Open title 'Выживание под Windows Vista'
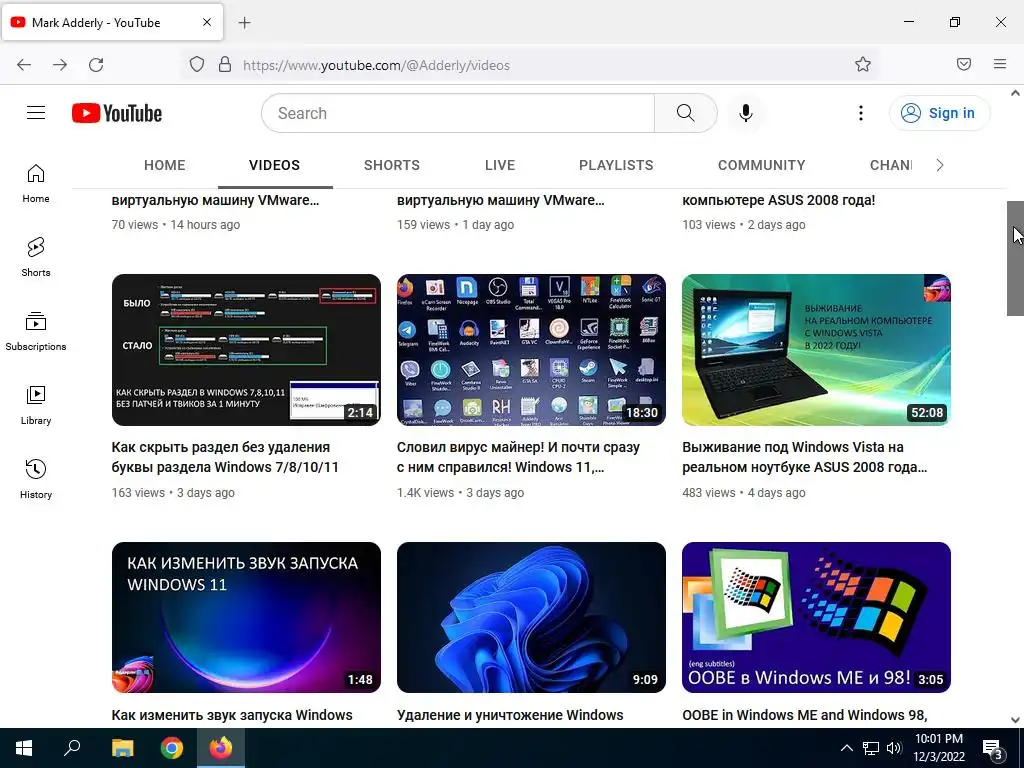The height and width of the screenshot is (768, 1024). pos(805,457)
